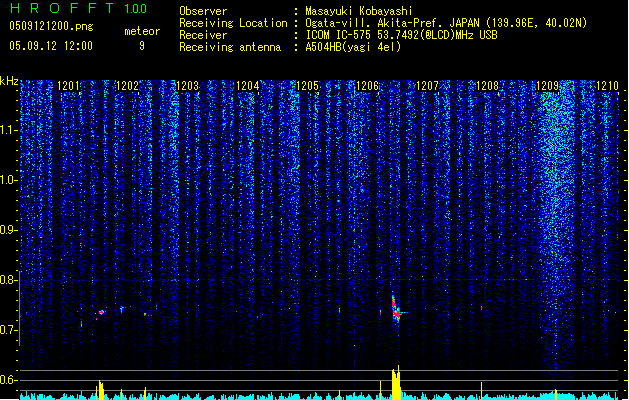Select the 0.6 frequency axis label
629x400 pixels.
tap(9, 380)
